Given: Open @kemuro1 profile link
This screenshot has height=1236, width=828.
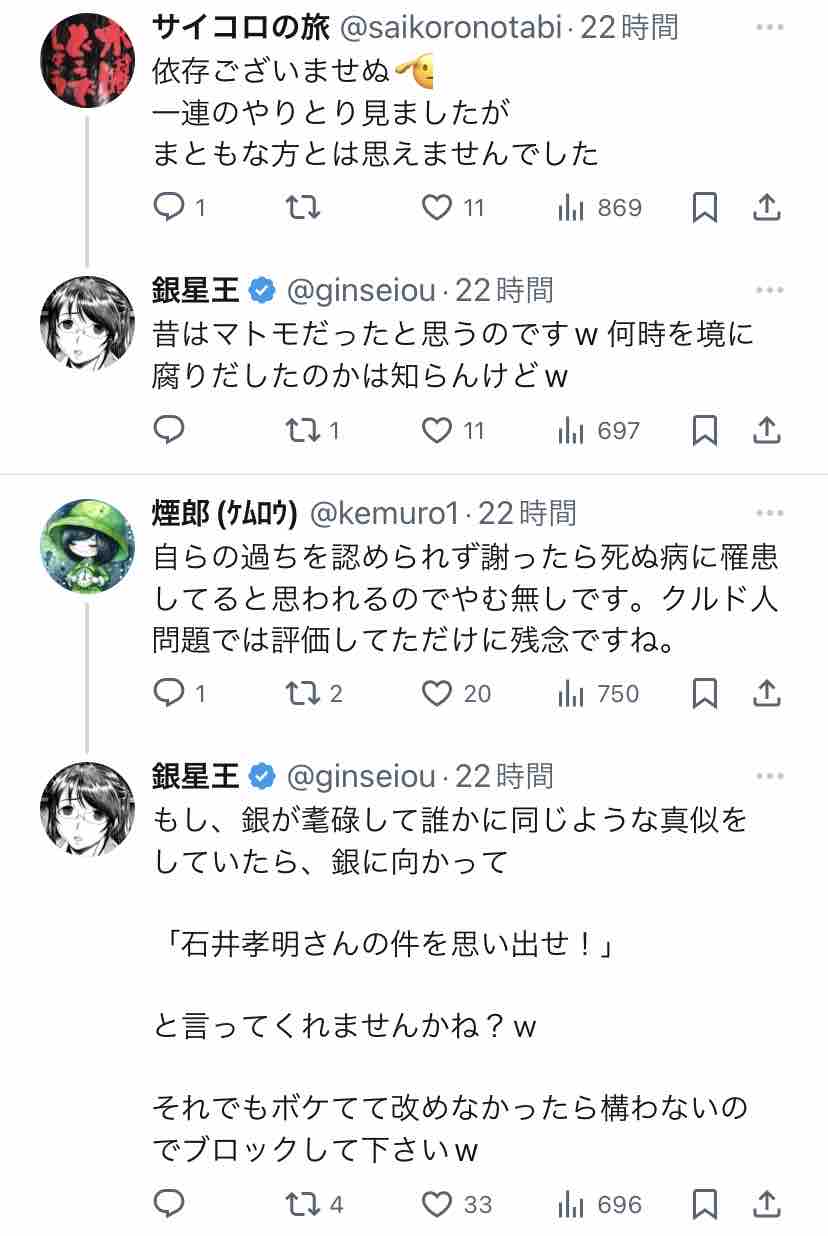Looking at the screenshot, I should [x=385, y=513].
